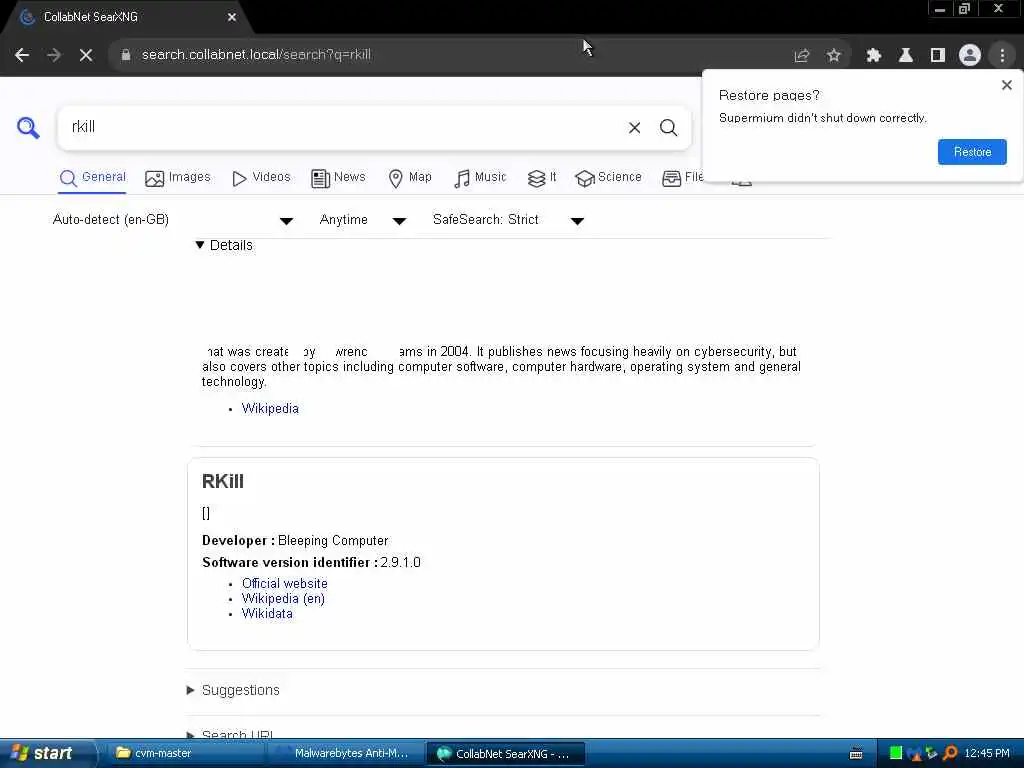Select CollabNet SearXNG taskbar button
1024x768 pixels.
pyautogui.click(x=504, y=753)
